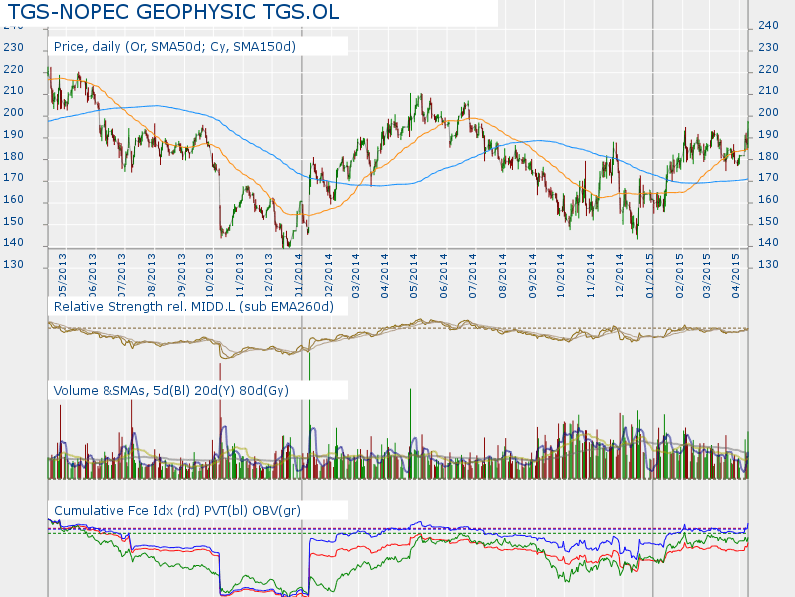Click the right price axis value 150

click(768, 221)
